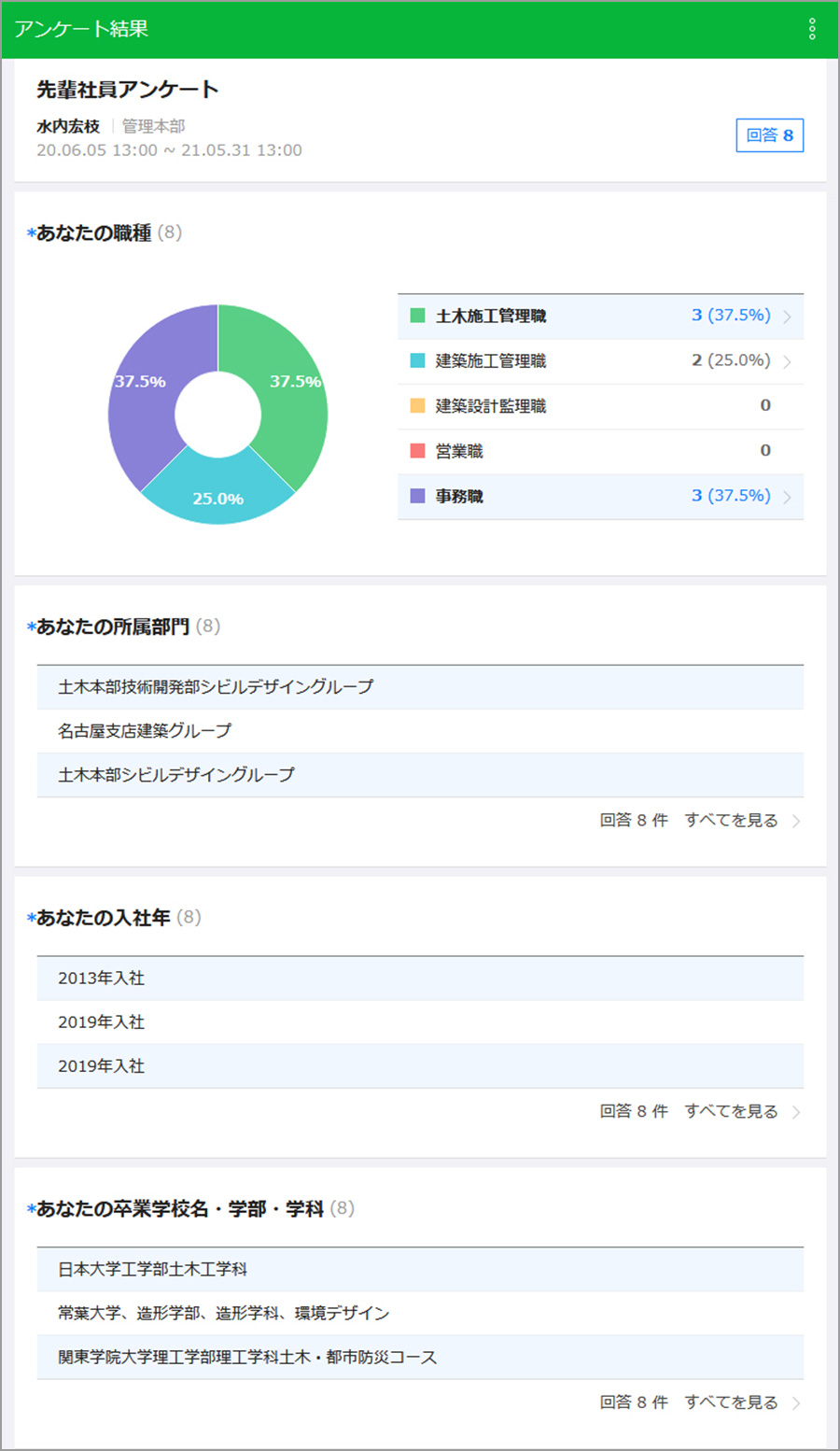Select the 2013年入社 answer row

pos(420,979)
